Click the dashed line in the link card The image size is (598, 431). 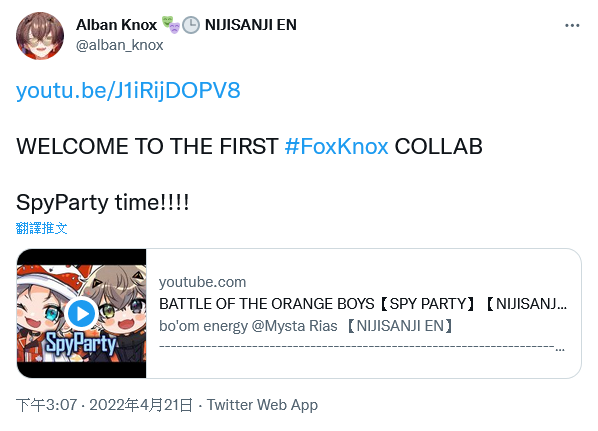pos(362,347)
